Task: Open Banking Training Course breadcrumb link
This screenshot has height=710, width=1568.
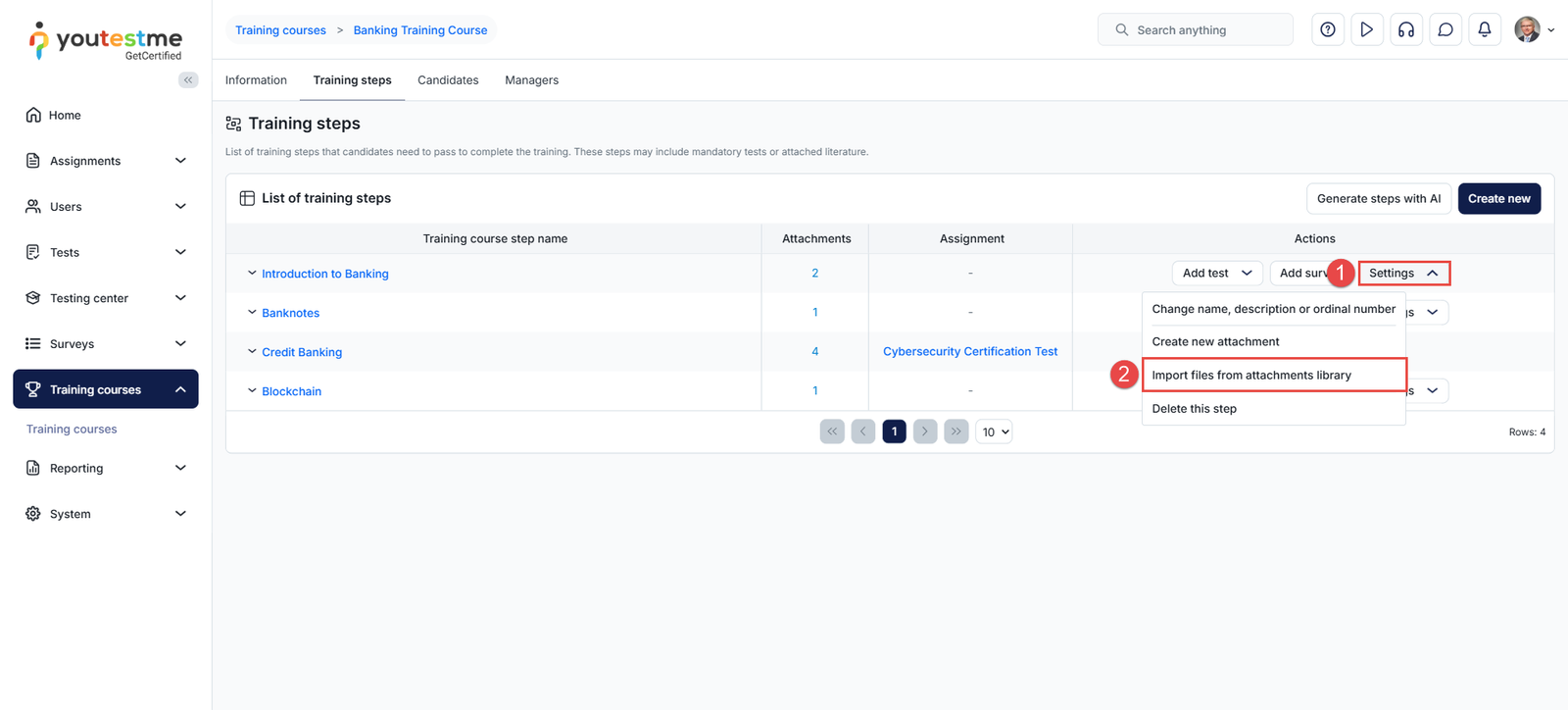Action: coord(420,30)
